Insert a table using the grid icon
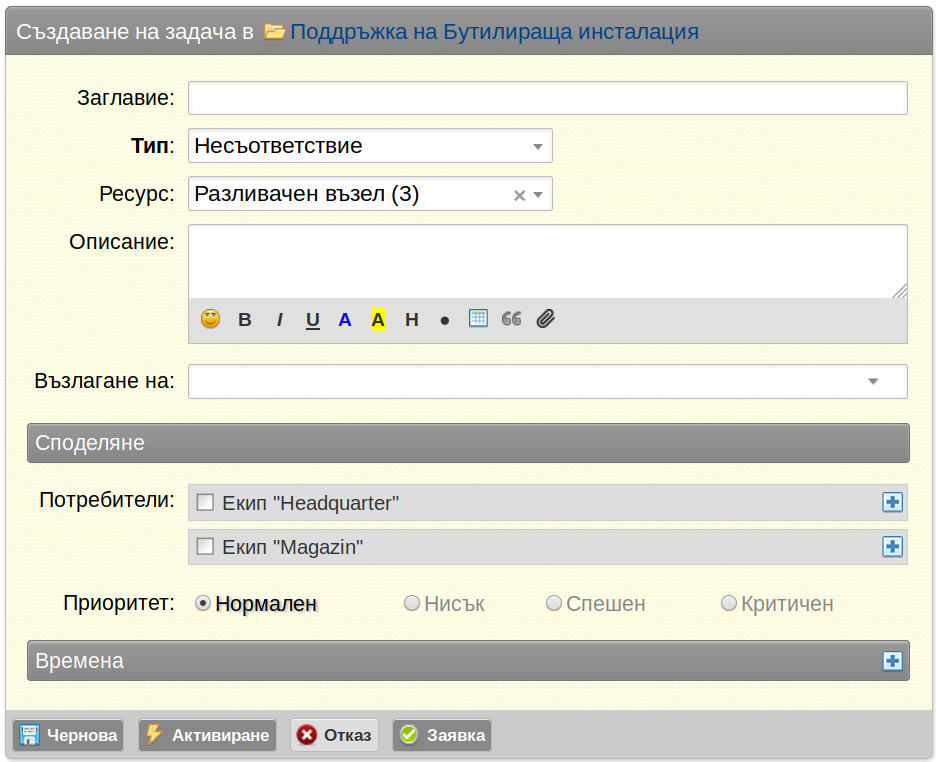936x762 pixels. click(478, 318)
